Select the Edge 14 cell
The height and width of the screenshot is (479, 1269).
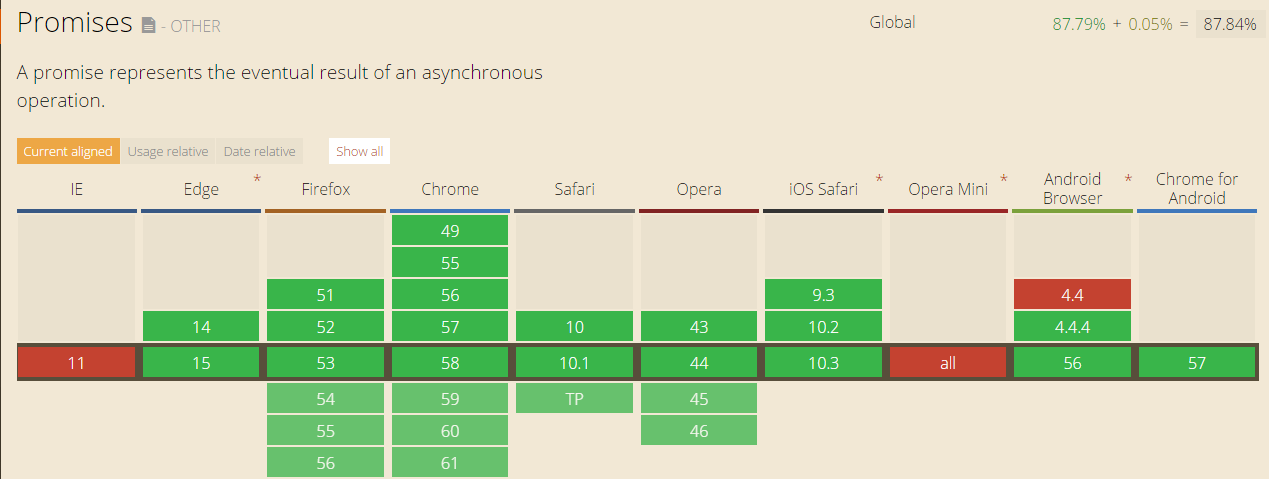pyautogui.click(x=201, y=326)
